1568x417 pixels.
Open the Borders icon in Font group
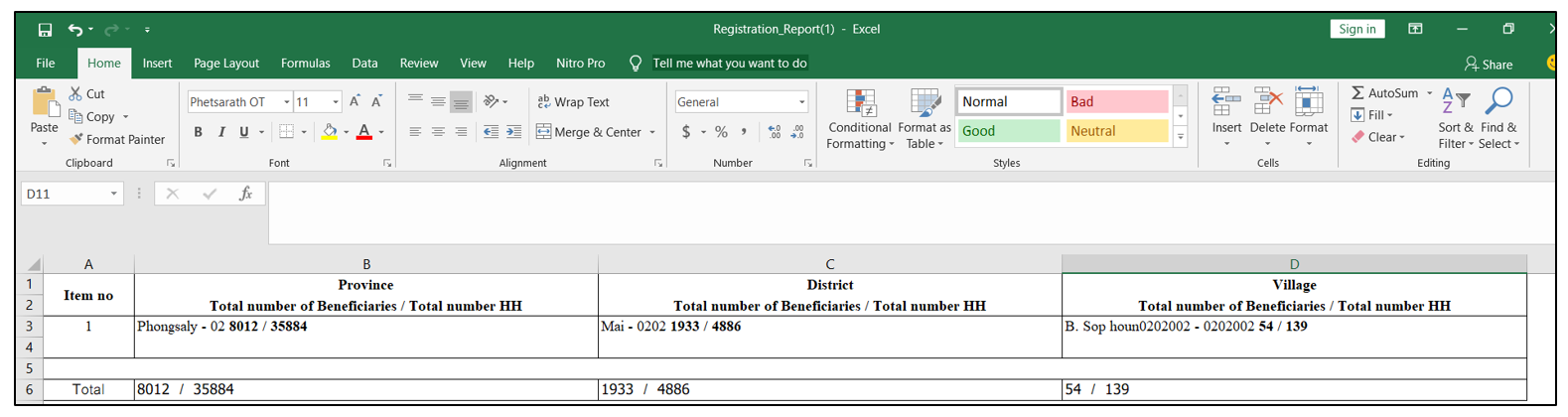tap(286, 132)
